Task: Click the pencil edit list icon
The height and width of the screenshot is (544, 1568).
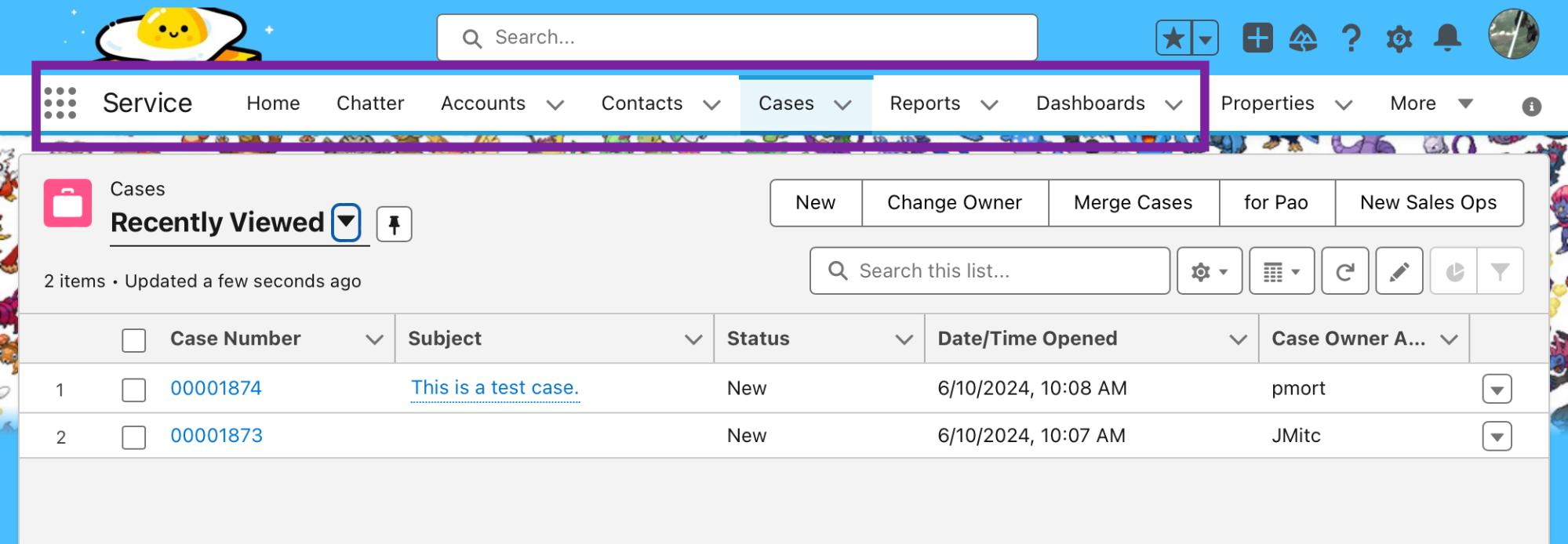Action: pos(1399,272)
